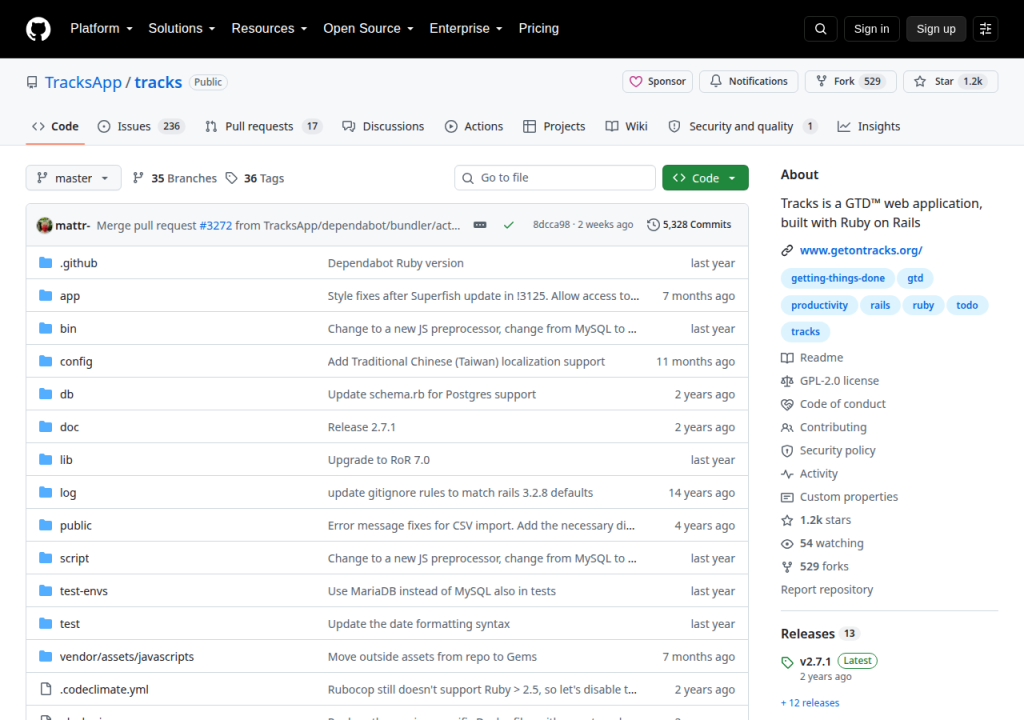Open the Discussions tab
Viewport: 1024px width, 720px height.
point(383,126)
